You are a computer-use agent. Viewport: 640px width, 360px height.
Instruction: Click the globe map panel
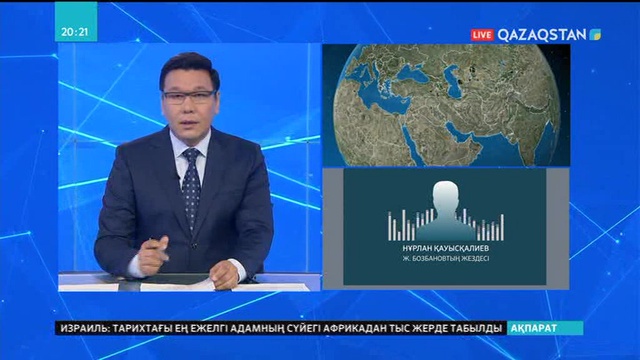tap(446, 105)
